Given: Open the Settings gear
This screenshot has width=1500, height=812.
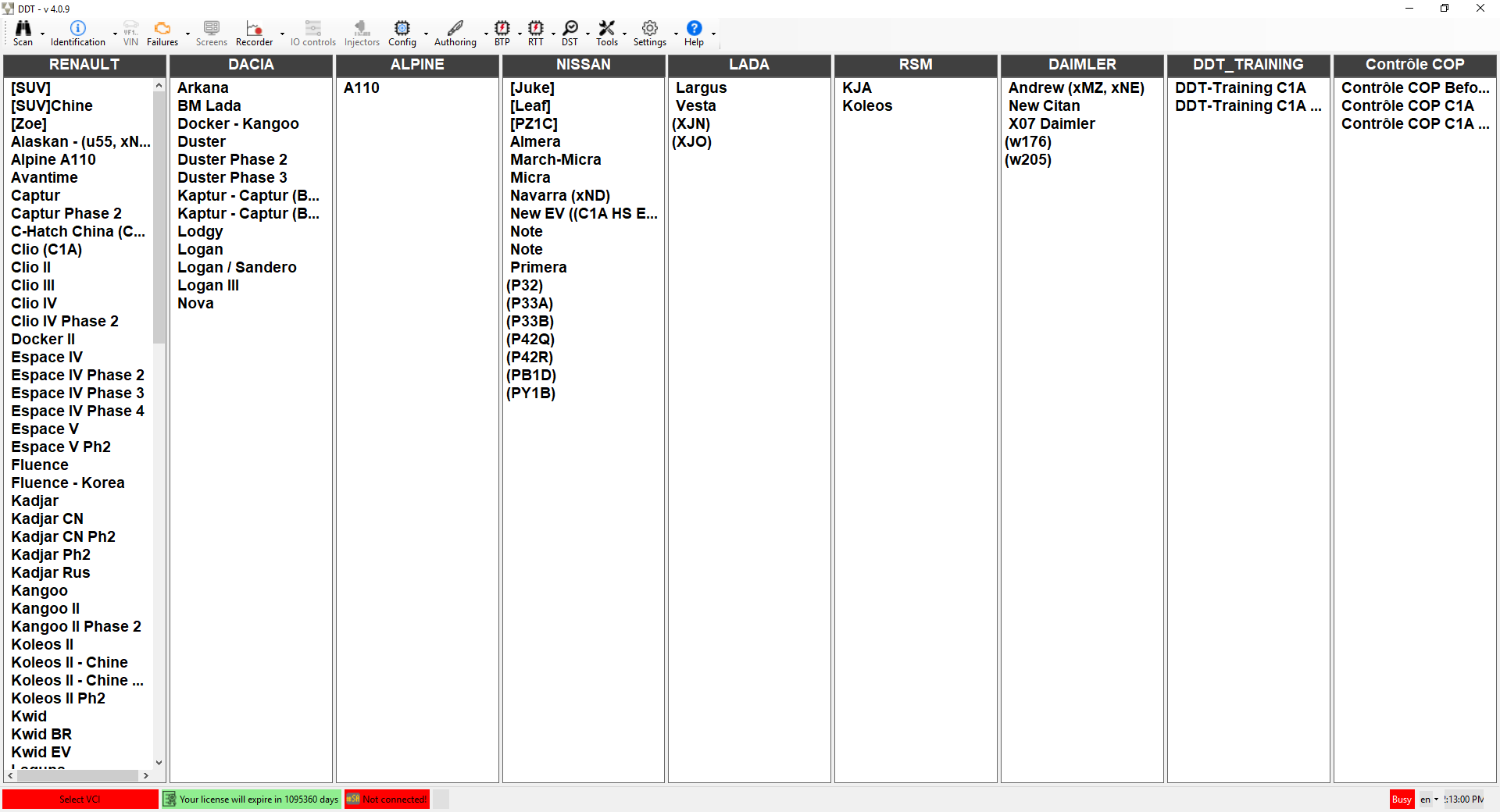Looking at the screenshot, I should tap(649, 29).
